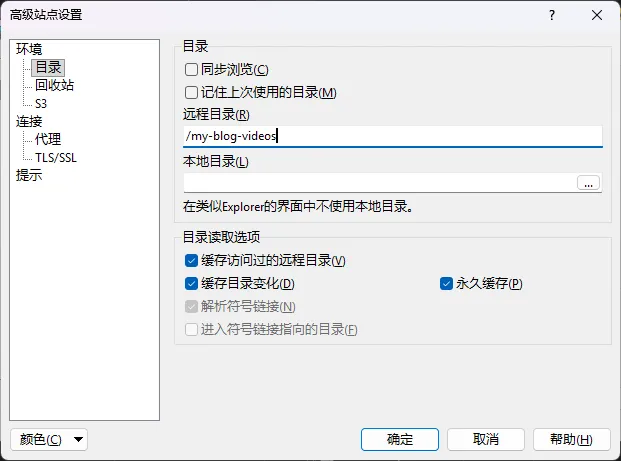This screenshot has width=621, height=461.
Task: Click the local directory browse (...) button
Action: tap(588, 182)
